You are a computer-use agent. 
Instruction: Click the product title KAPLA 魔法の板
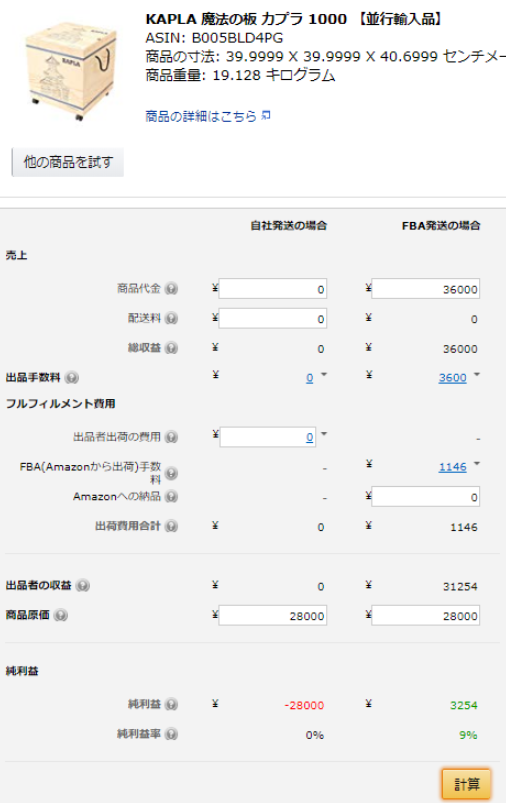[294, 19]
